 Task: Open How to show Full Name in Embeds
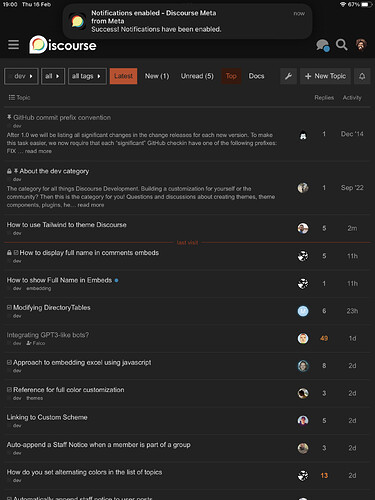coord(59,280)
